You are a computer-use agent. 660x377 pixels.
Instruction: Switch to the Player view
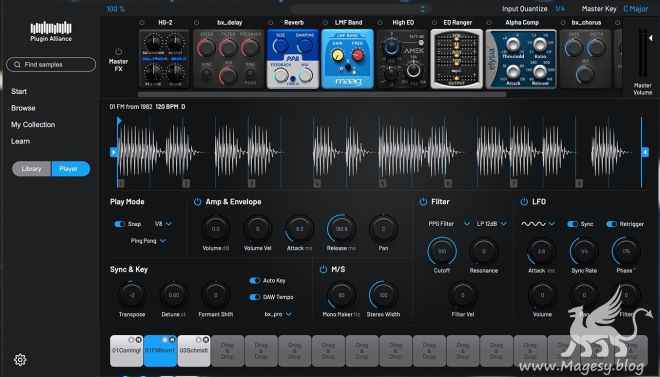[x=70, y=169]
